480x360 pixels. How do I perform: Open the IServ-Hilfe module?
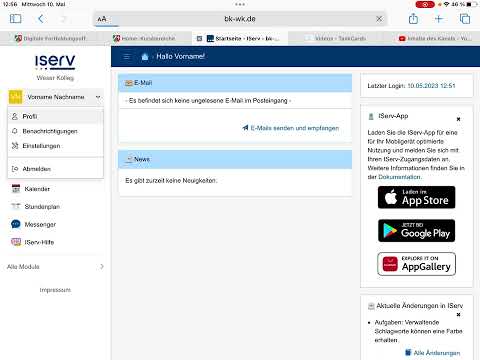(33, 242)
